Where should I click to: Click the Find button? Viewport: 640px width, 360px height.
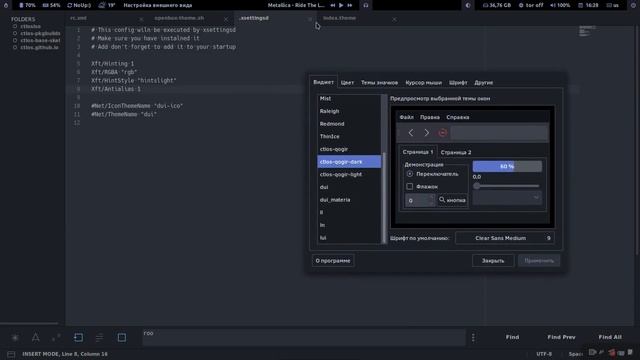(x=512, y=337)
